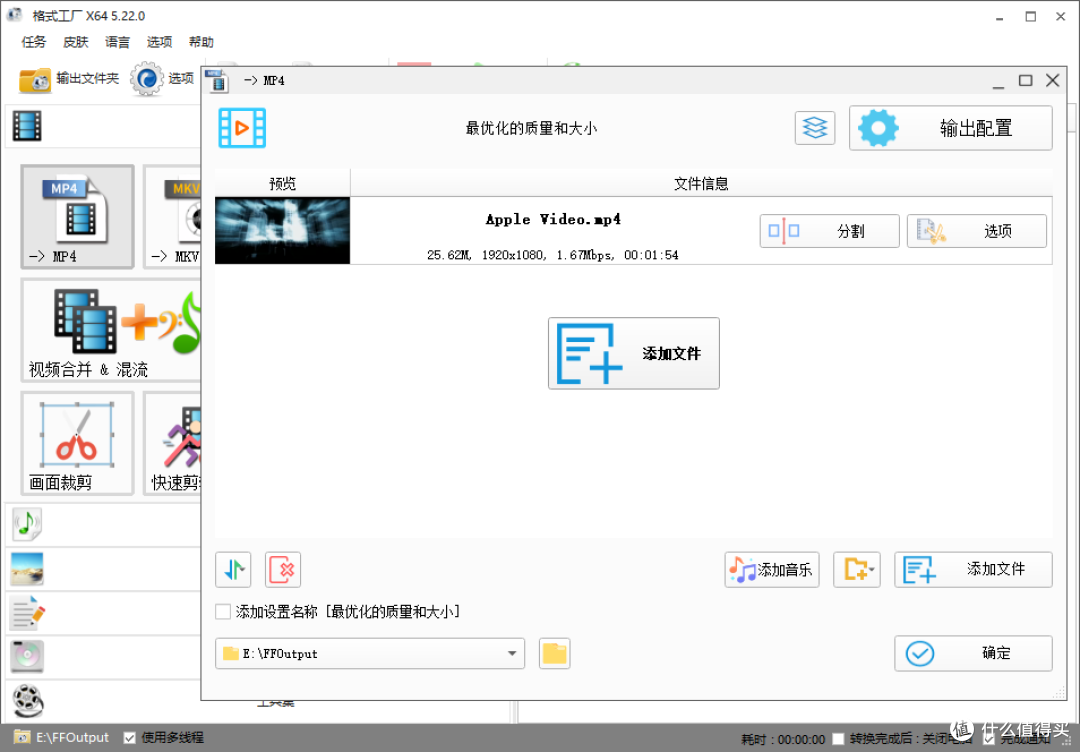Click the browse folder icon beside output path
The image size is (1080, 752).
pos(554,654)
